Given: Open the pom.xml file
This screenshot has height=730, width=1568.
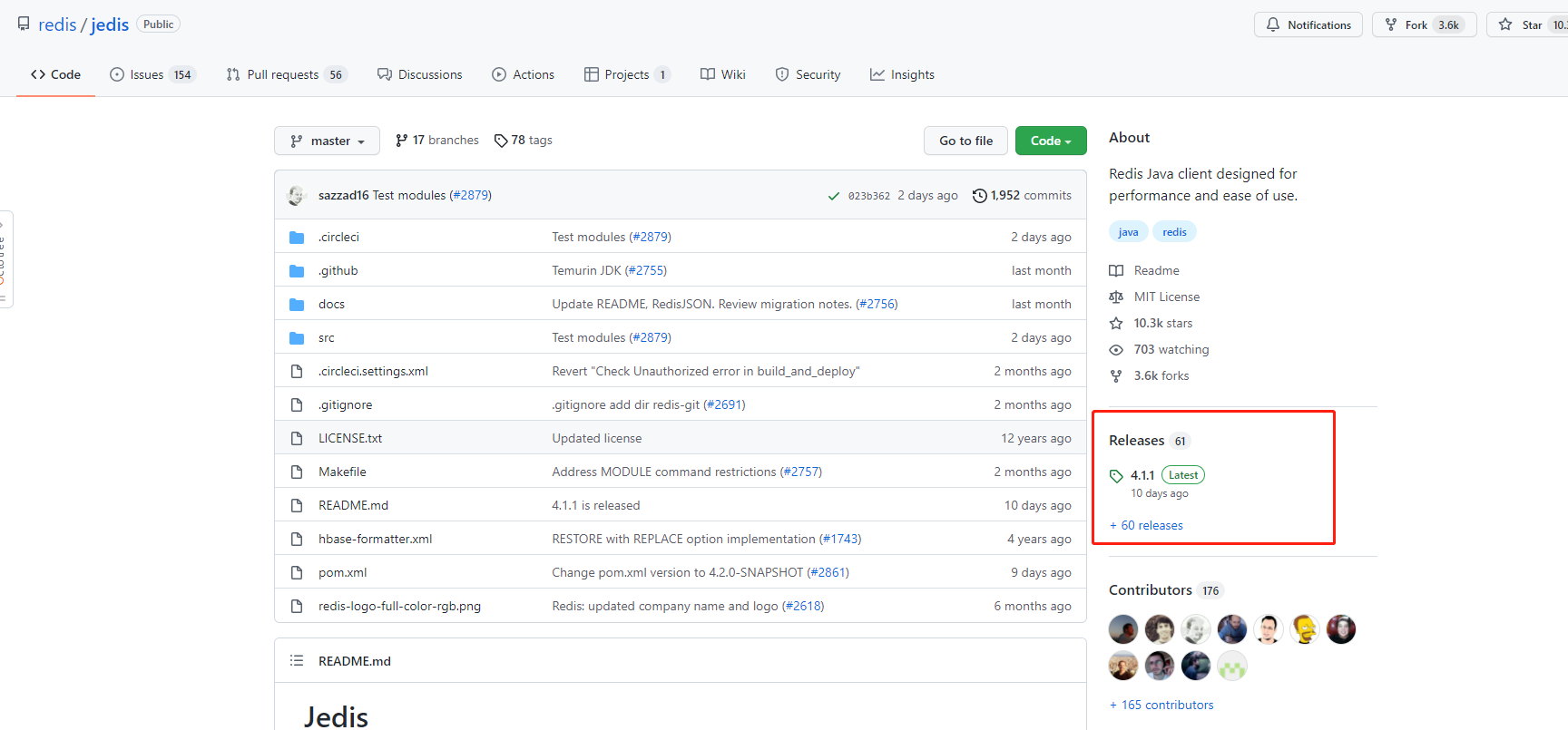Looking at the screenshot, I should click(x=342, y=572).
